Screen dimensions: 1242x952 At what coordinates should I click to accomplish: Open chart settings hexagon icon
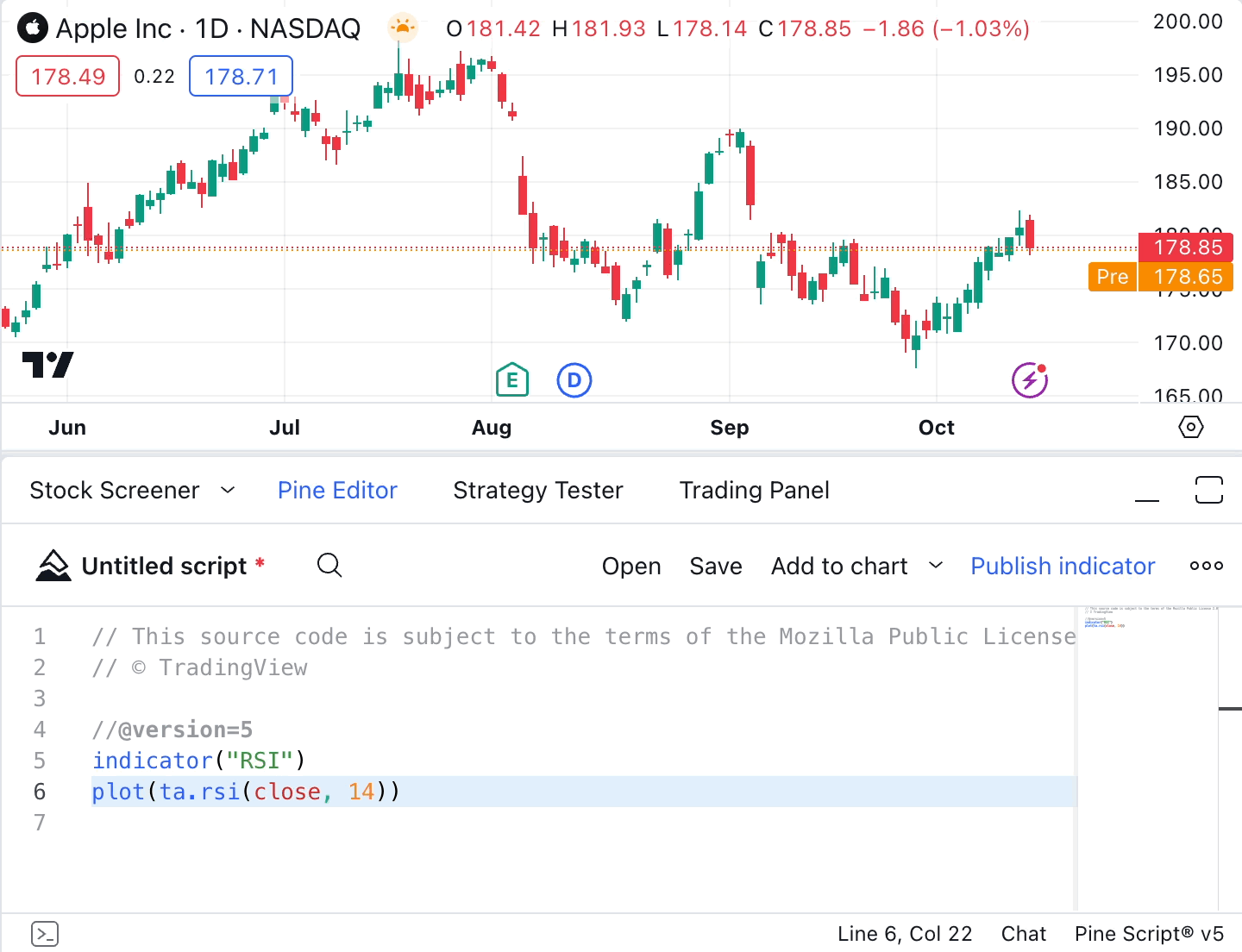click(x=1191, y=427)
